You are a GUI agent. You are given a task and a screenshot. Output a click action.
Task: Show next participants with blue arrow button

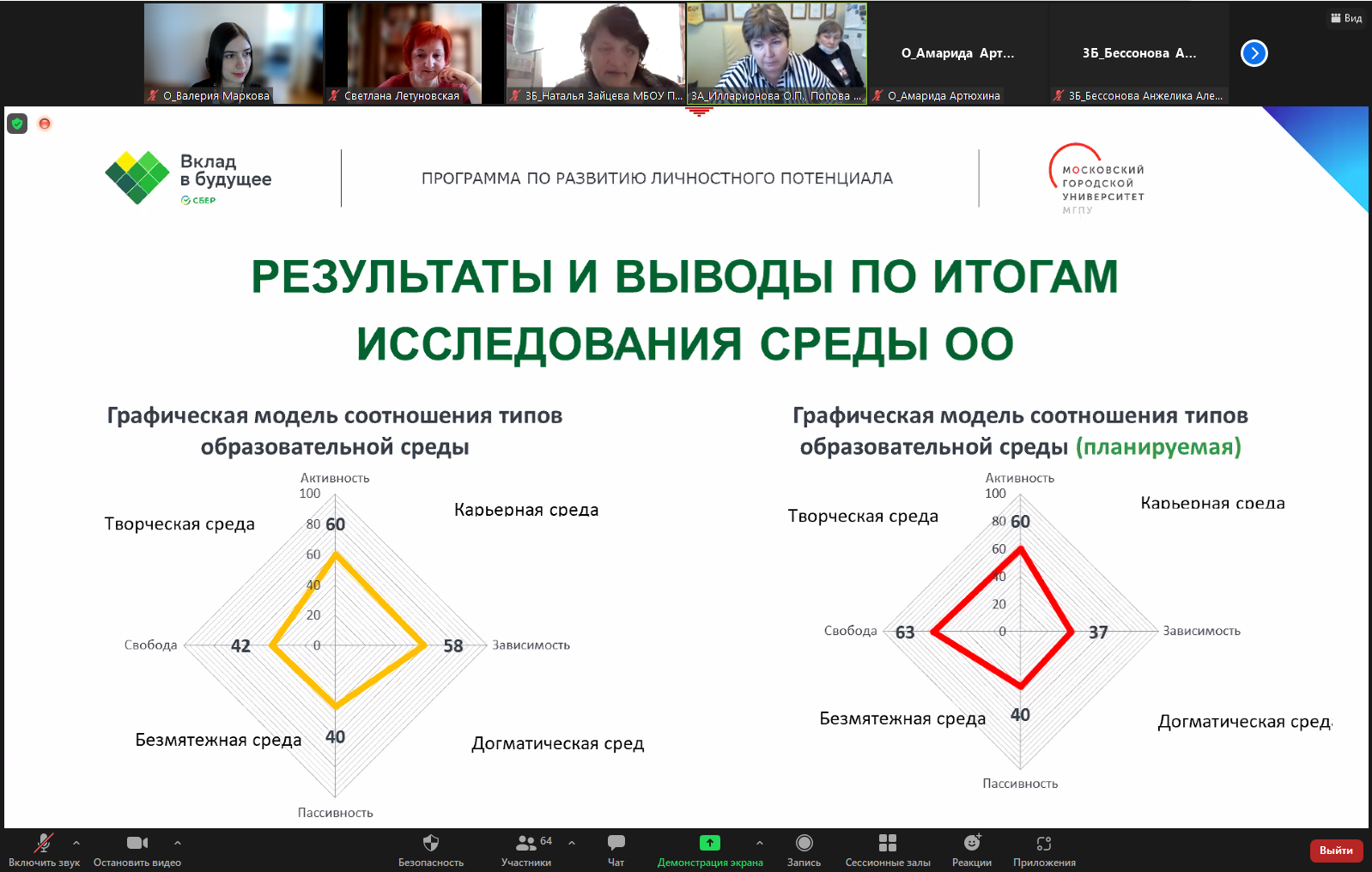(1254, 53)
